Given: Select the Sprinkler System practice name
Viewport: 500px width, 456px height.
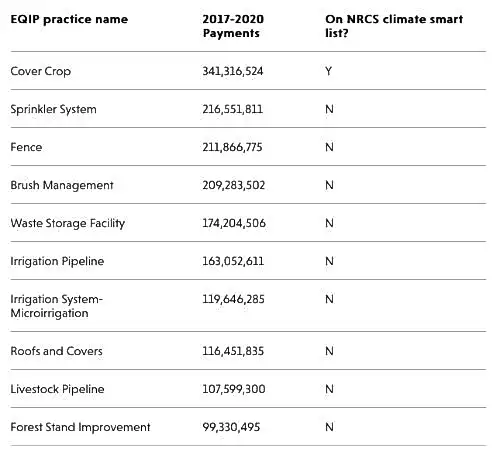Looking at the screenshot, I should coord(53,109).
